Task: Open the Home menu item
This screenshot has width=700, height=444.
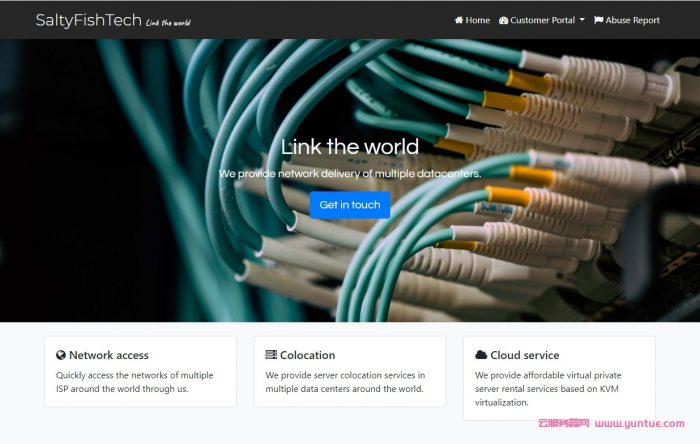Action: (472, 20)
